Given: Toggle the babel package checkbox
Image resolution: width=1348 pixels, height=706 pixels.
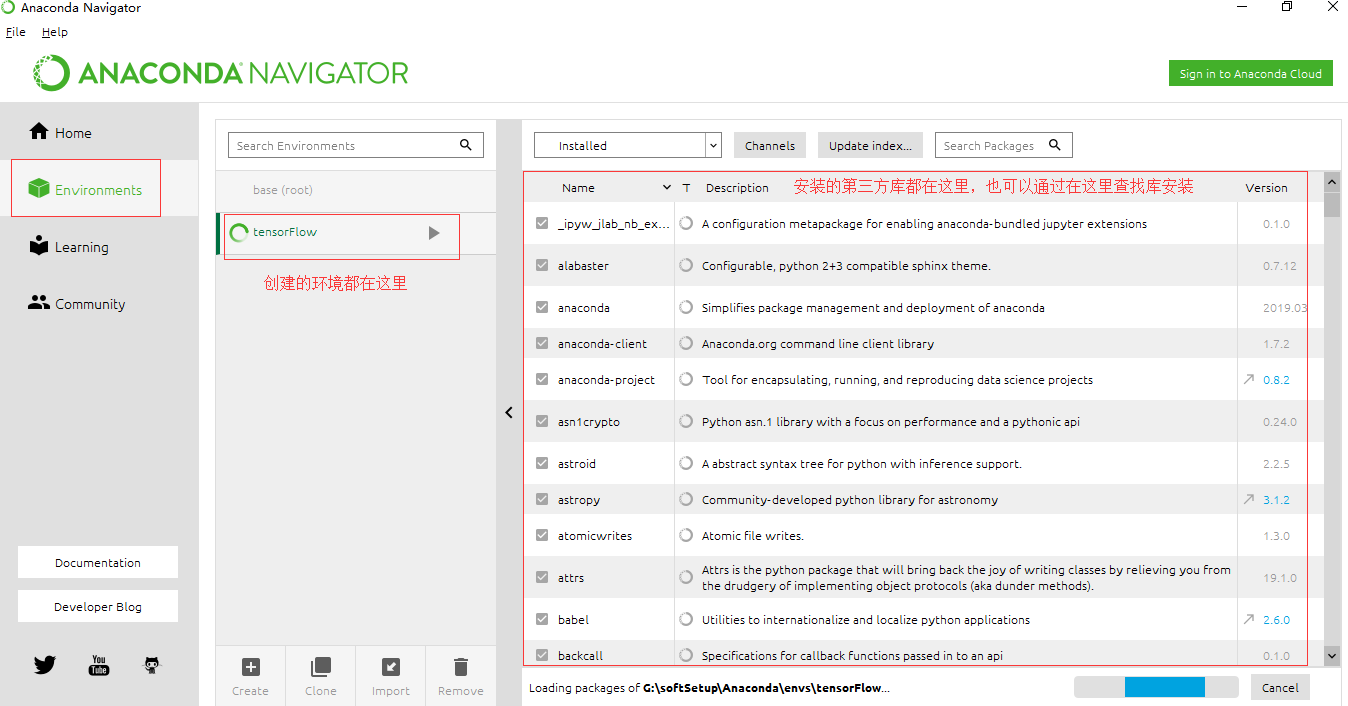Looking at the screenshot, I should (542, 620).
